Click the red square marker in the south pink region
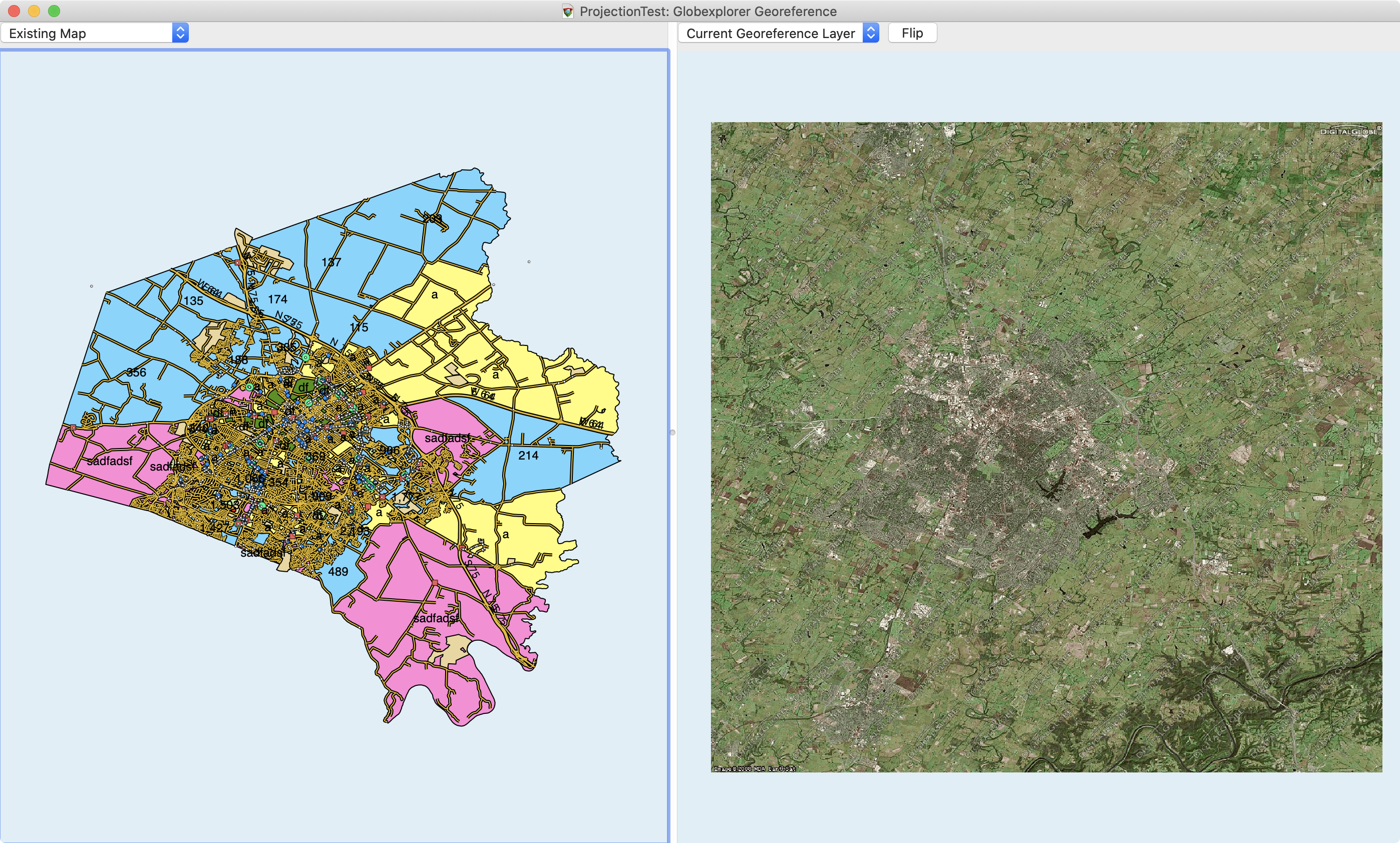Viewport: 1400px width, 843px height. (x=435, y=583)
